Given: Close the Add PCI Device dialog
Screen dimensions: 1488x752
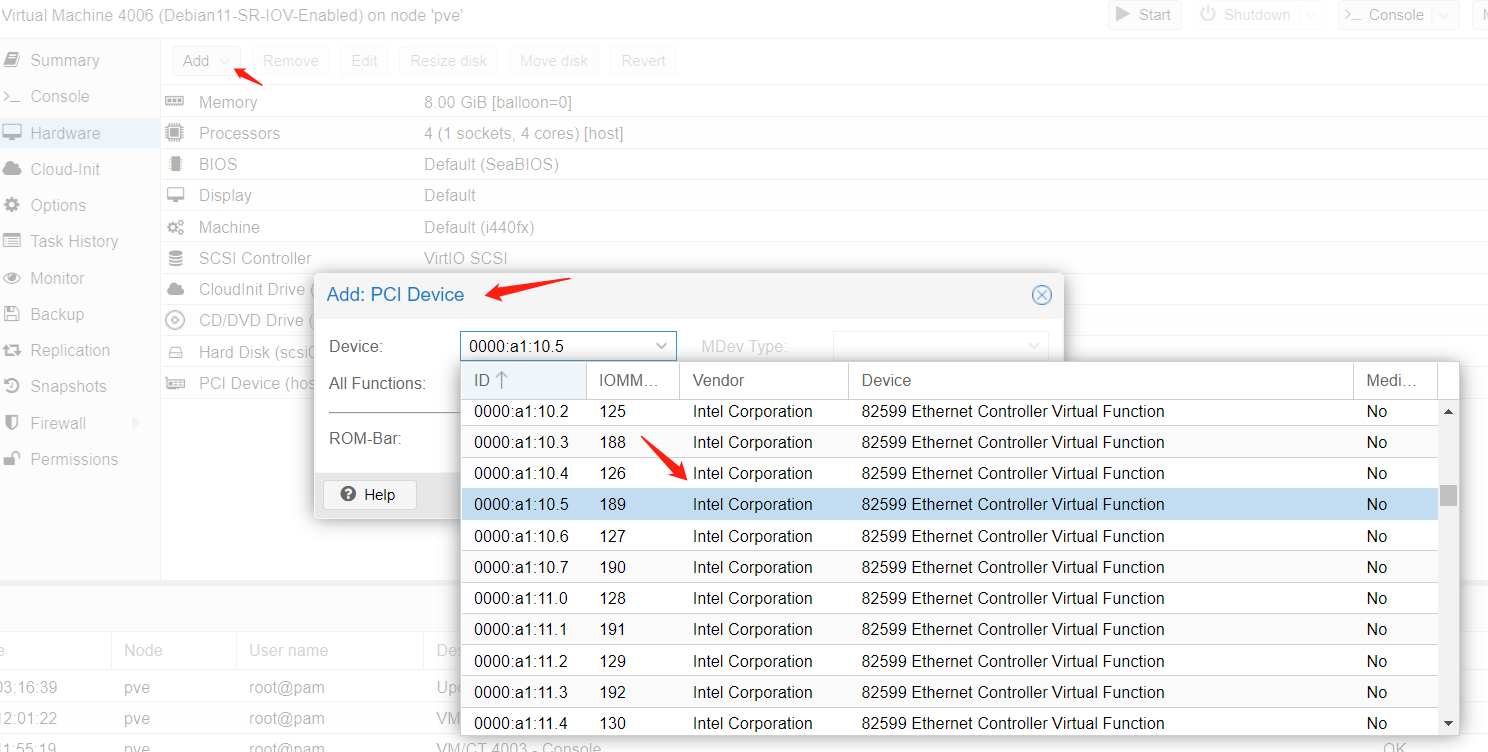Looking at the screenshot, I should pyautogui.click(x=1041, y=295).
